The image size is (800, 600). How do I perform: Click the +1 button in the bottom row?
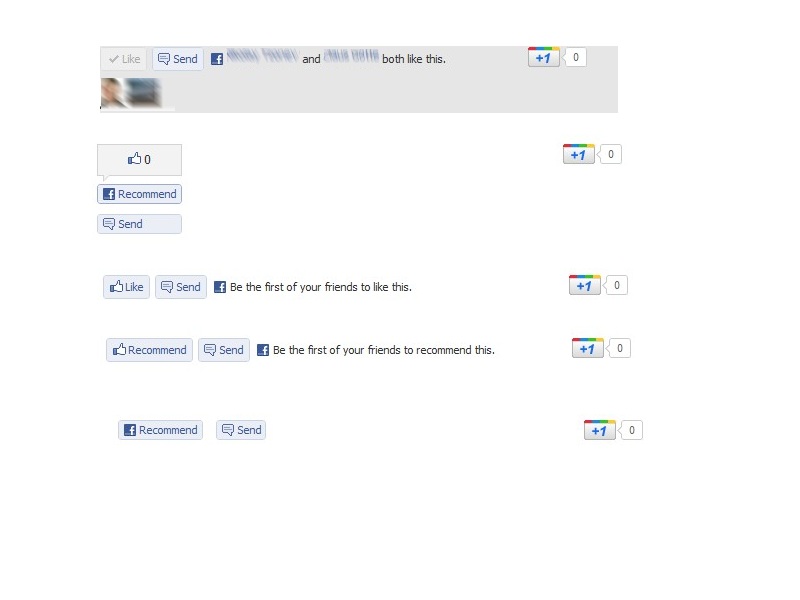pos(599,430)
